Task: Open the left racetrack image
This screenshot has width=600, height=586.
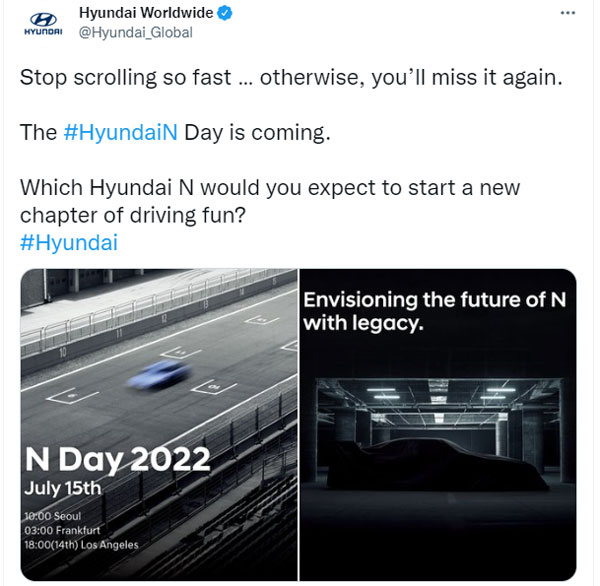Action: click(x=160, y=330)
